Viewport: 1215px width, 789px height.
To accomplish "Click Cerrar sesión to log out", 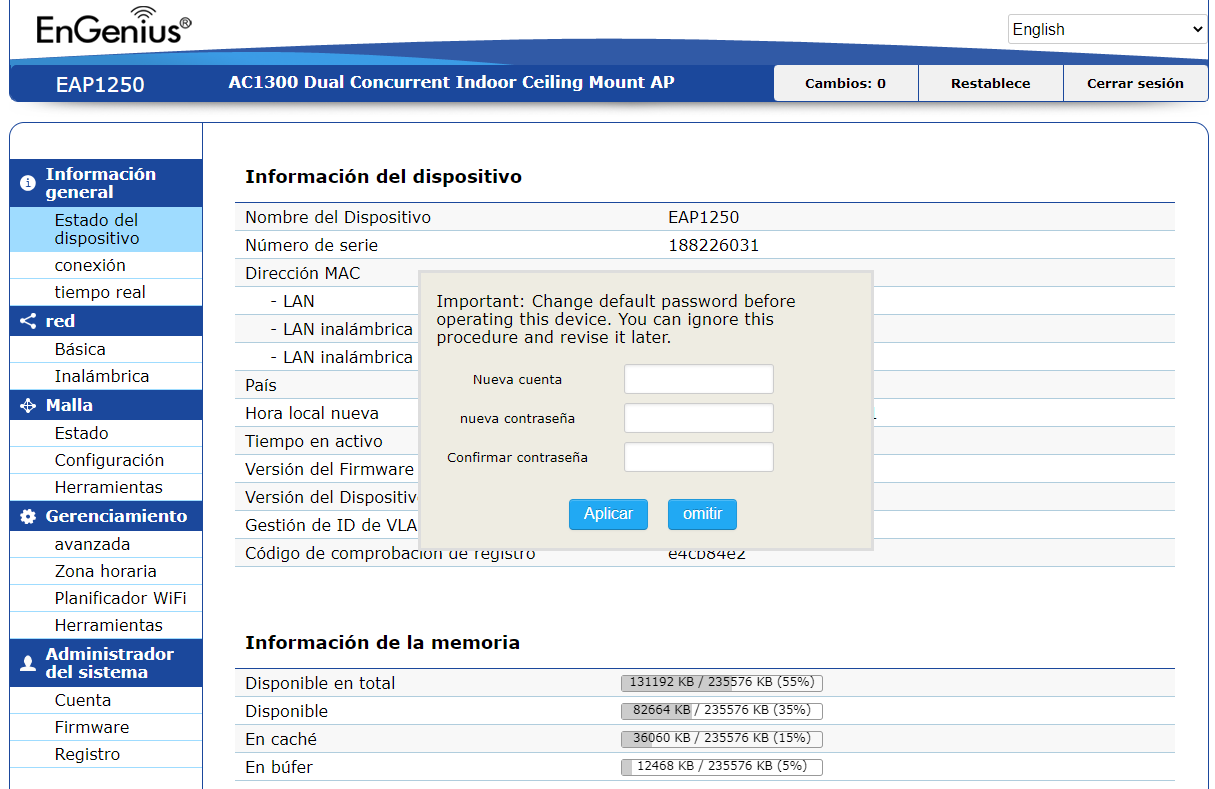I will coord(1135,83).
